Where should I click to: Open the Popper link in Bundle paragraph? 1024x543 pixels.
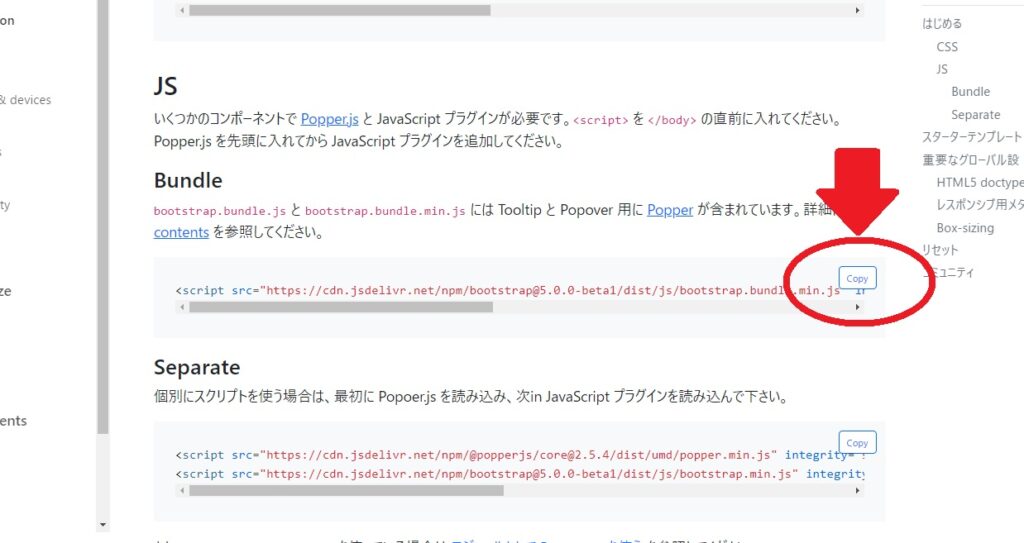pos(669,210)
